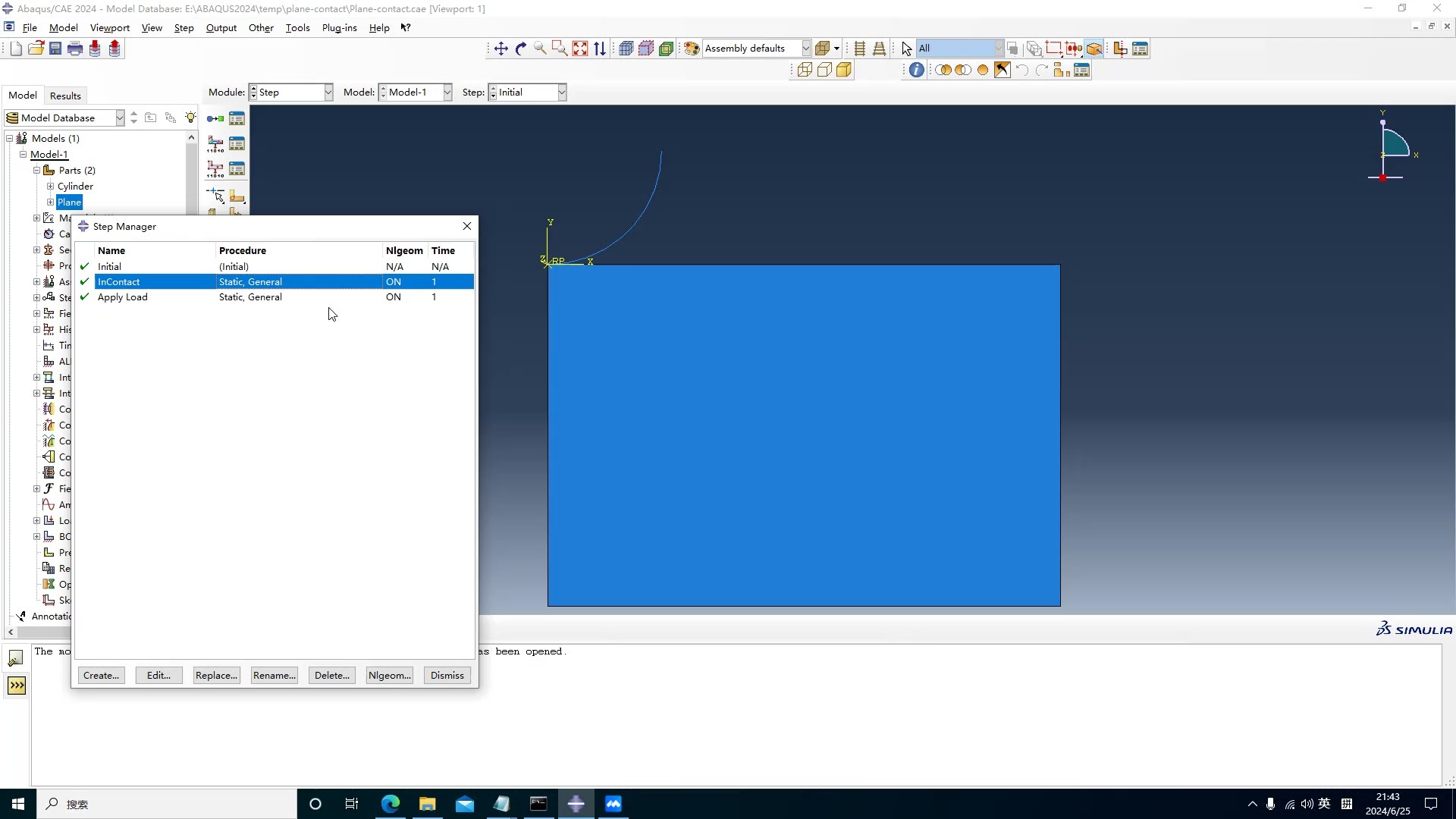
Task: Switch to the Results tab
Action: 65,96
